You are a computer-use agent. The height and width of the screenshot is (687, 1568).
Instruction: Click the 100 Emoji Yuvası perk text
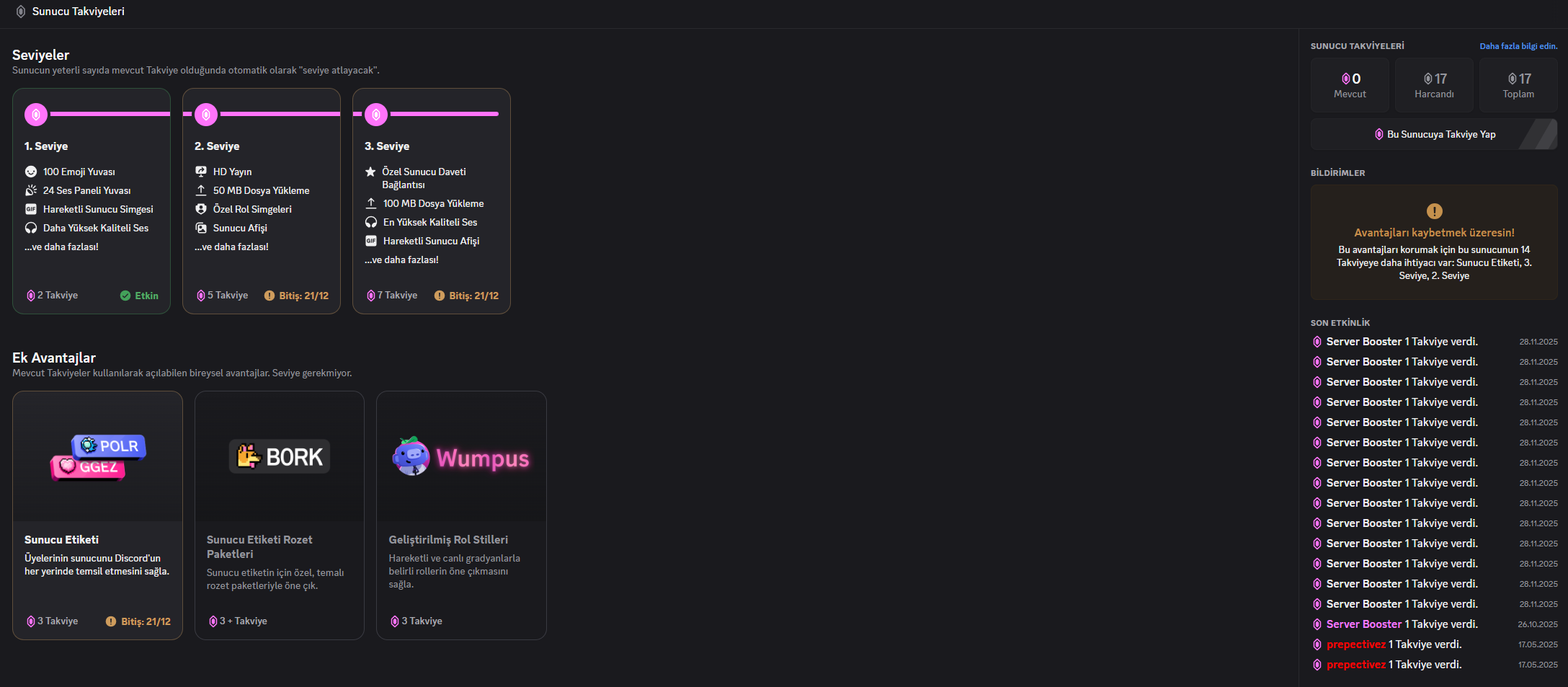tap(79, 172)
